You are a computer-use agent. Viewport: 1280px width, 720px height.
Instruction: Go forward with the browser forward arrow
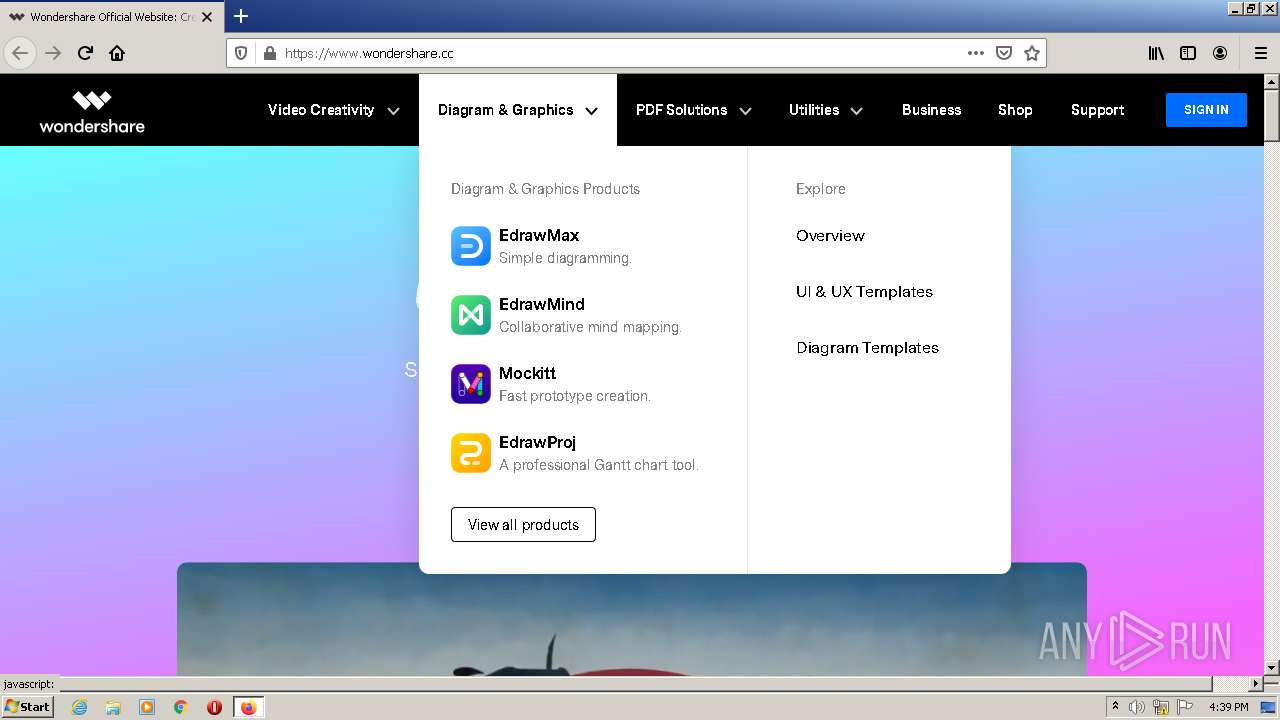tap(53, 53)
